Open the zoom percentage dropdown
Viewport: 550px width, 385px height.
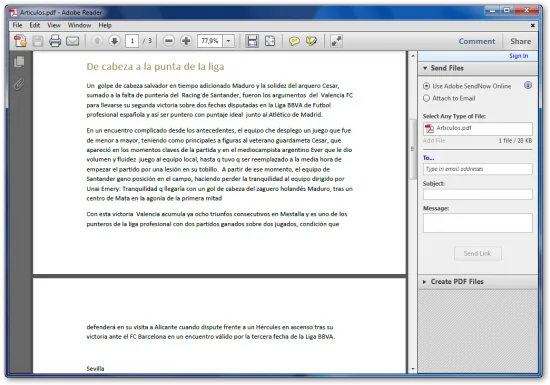coord(229,41)
